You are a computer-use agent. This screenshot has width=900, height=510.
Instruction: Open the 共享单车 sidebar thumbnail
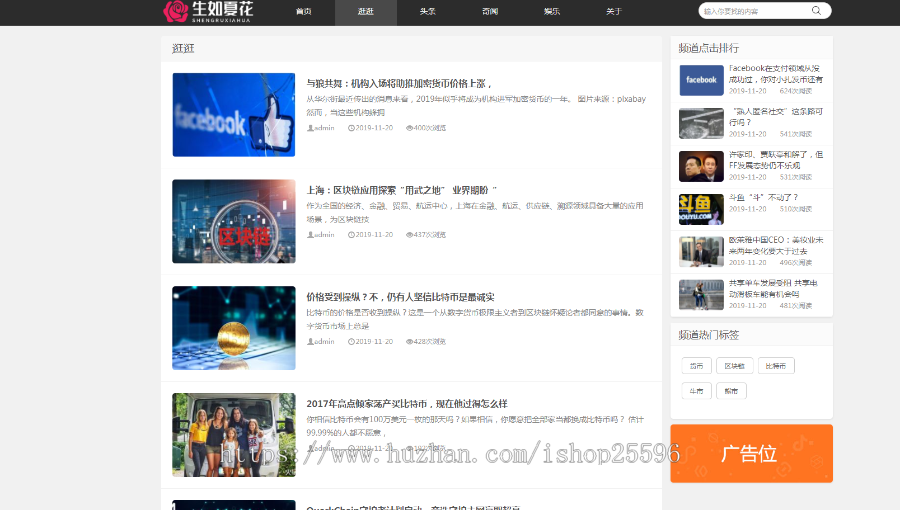701,294
